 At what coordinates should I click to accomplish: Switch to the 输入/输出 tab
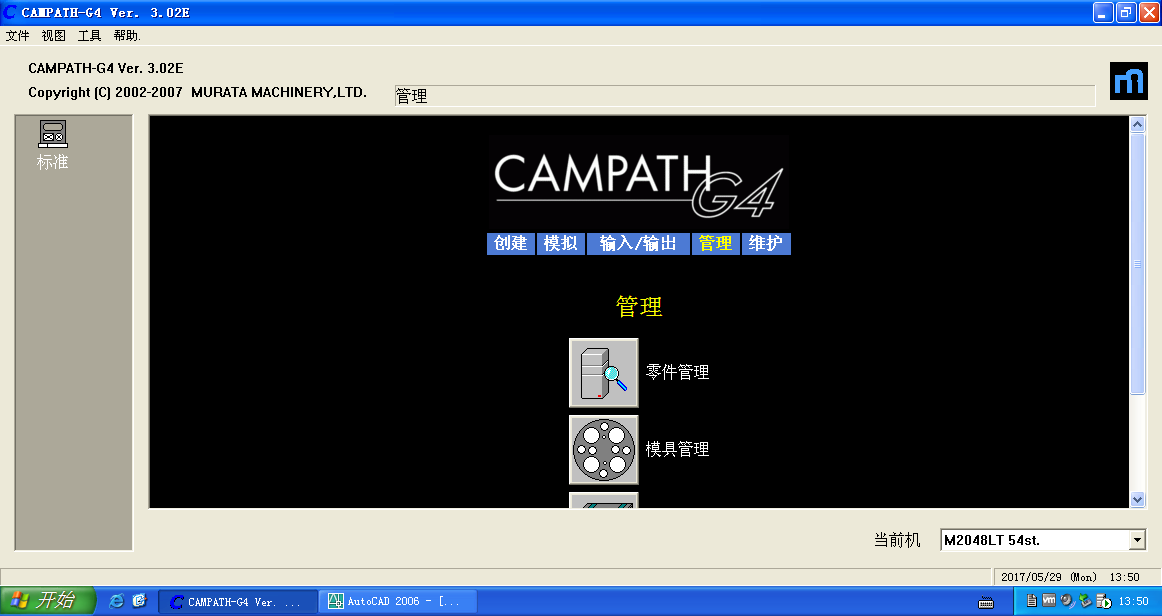click(x=638, y=243)
